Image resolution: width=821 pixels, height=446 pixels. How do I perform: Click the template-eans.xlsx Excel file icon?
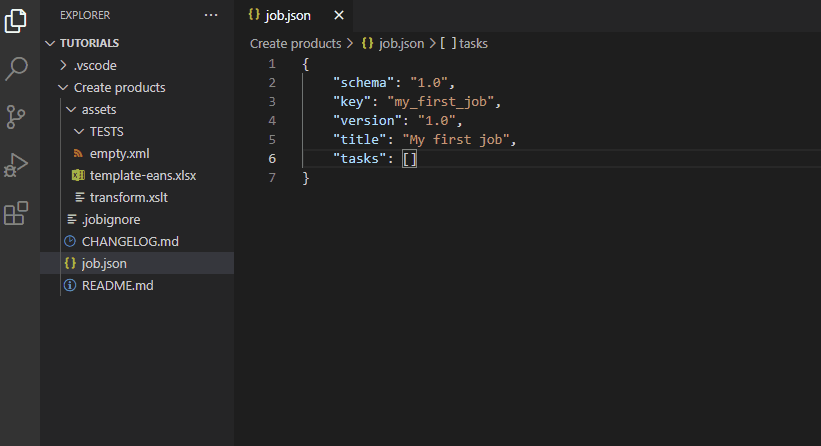pos(80,175)
